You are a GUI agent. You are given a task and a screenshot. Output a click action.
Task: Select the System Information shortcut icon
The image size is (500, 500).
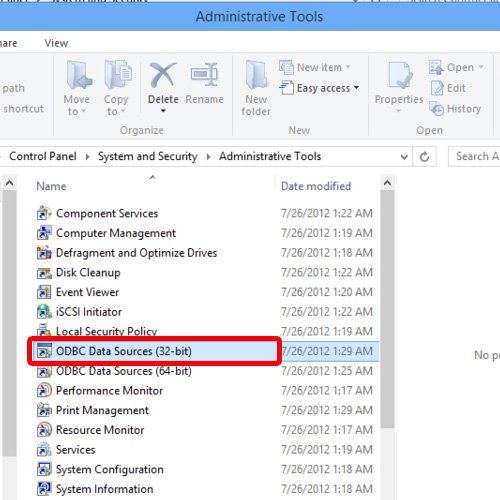pos(44,489)
